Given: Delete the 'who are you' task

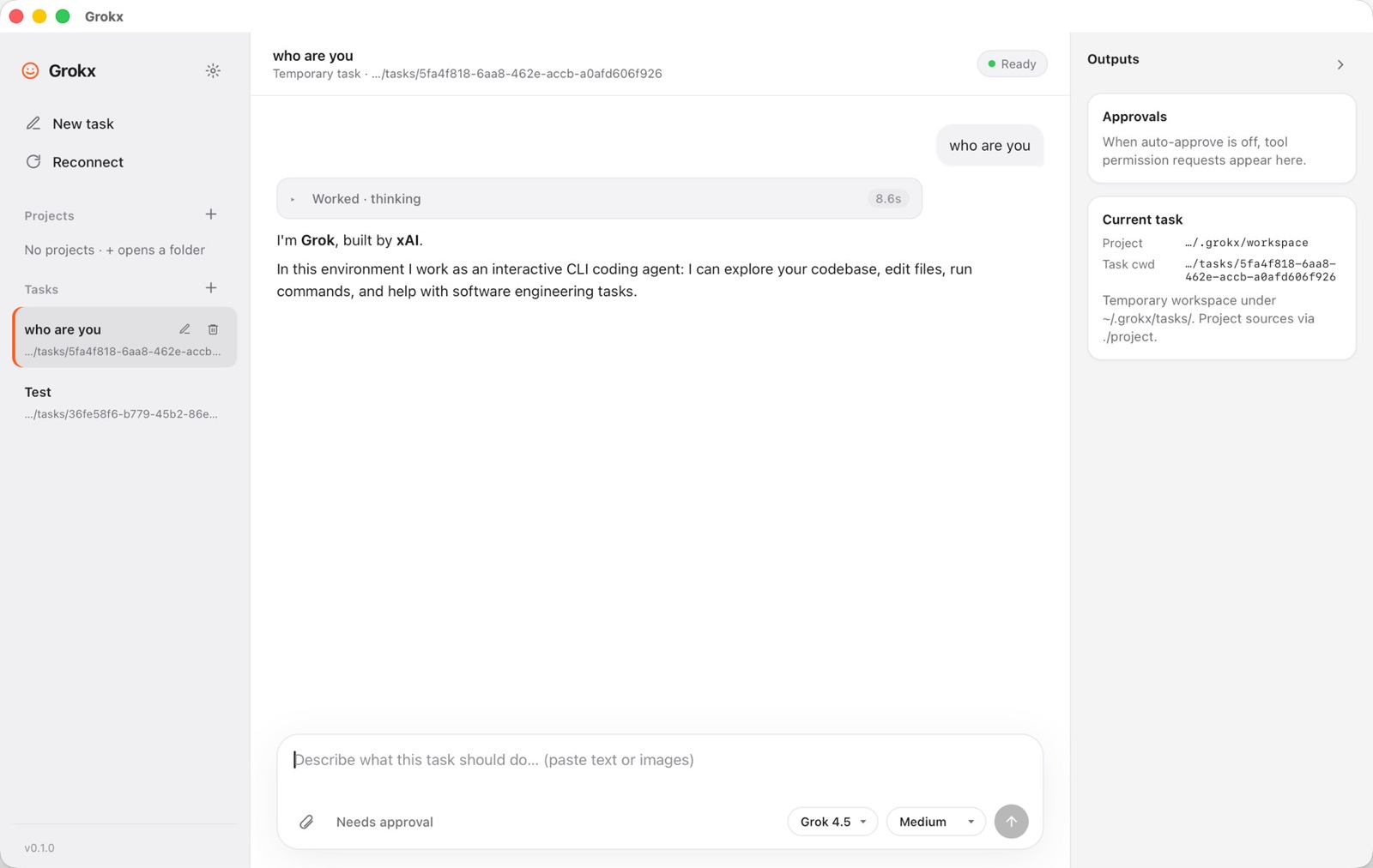Looking at the screenshot, I should (x=213, y=329).
